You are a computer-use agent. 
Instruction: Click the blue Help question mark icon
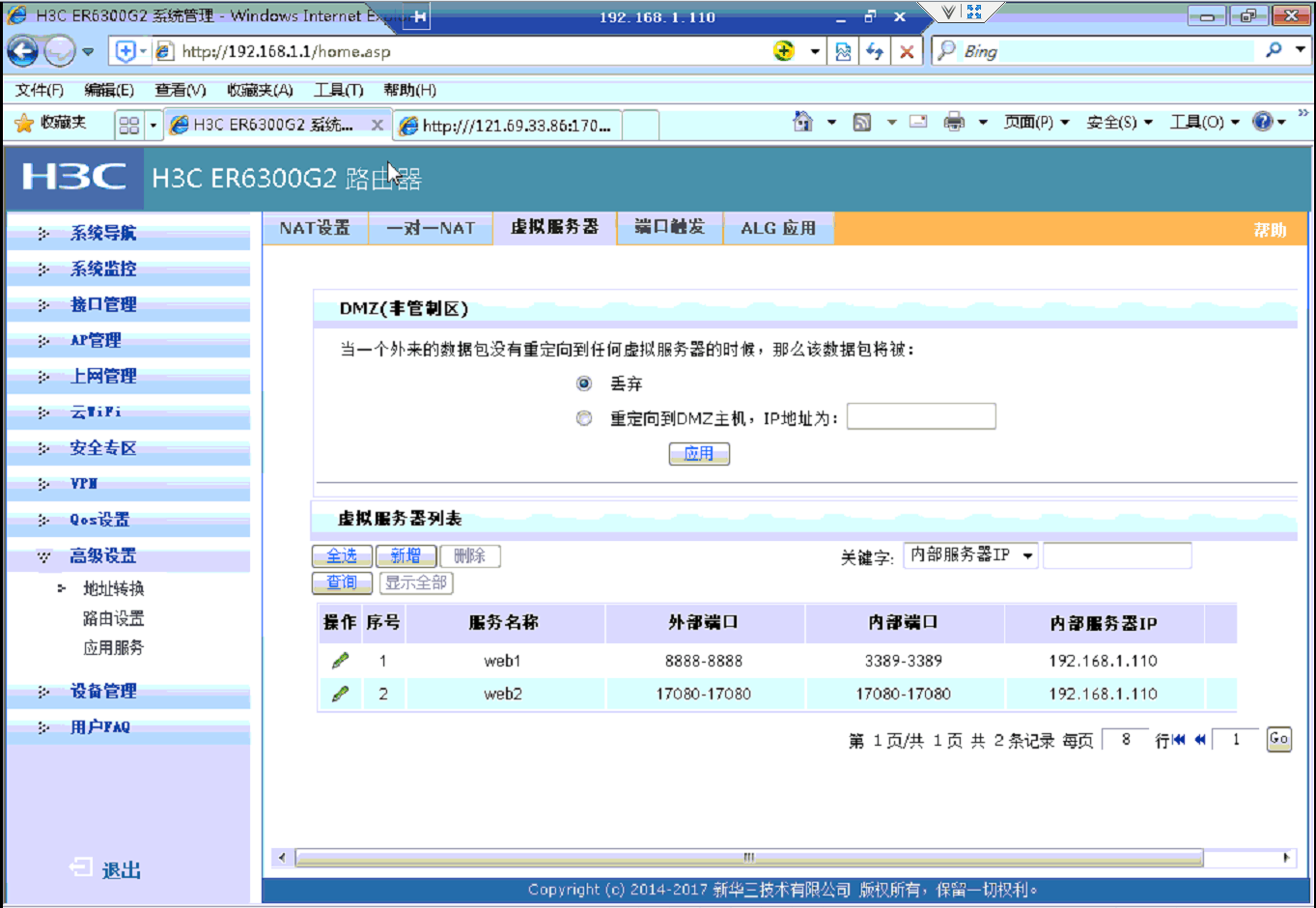point(1263,122)
